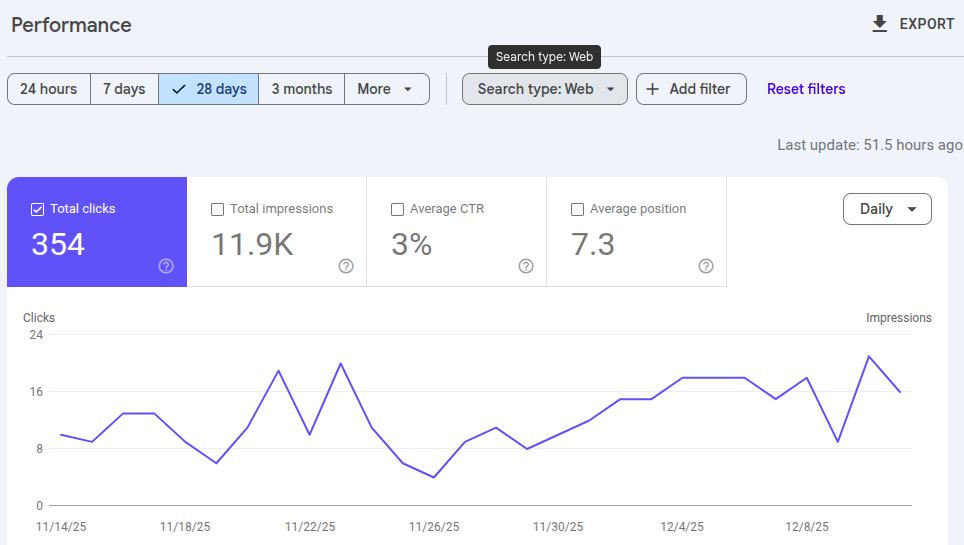Click the Reset filters link
The height and width of the screenshot is (545, 964).
806,89
